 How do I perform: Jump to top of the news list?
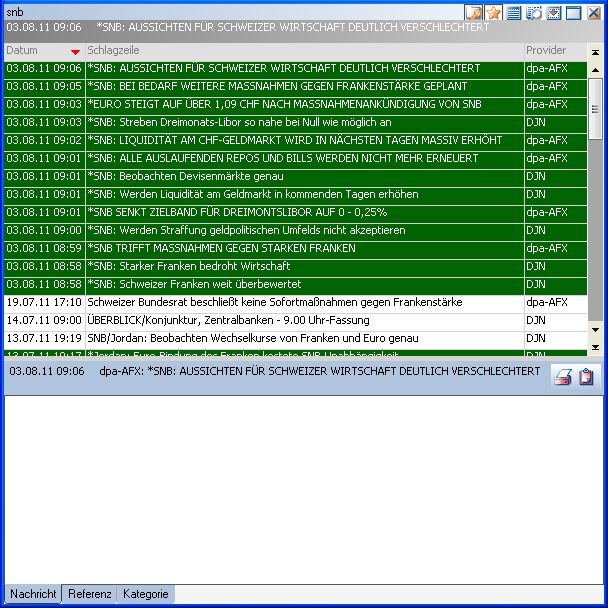pyautogui.click(x=595, y=52)
